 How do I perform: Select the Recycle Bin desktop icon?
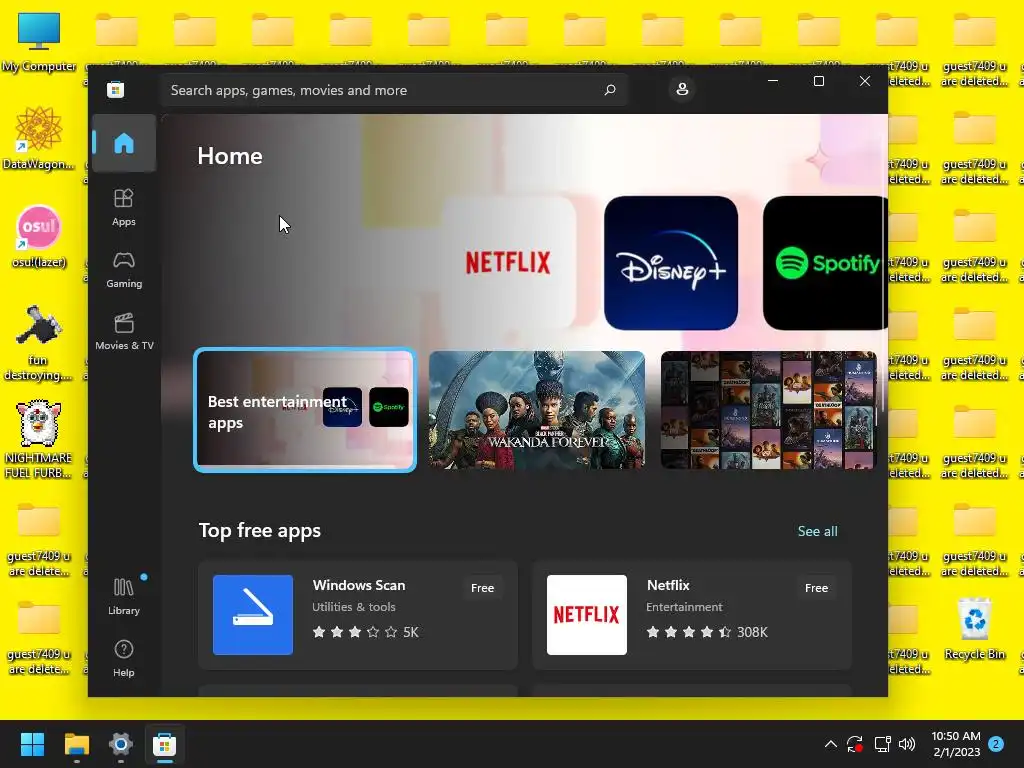click(974, 629)
